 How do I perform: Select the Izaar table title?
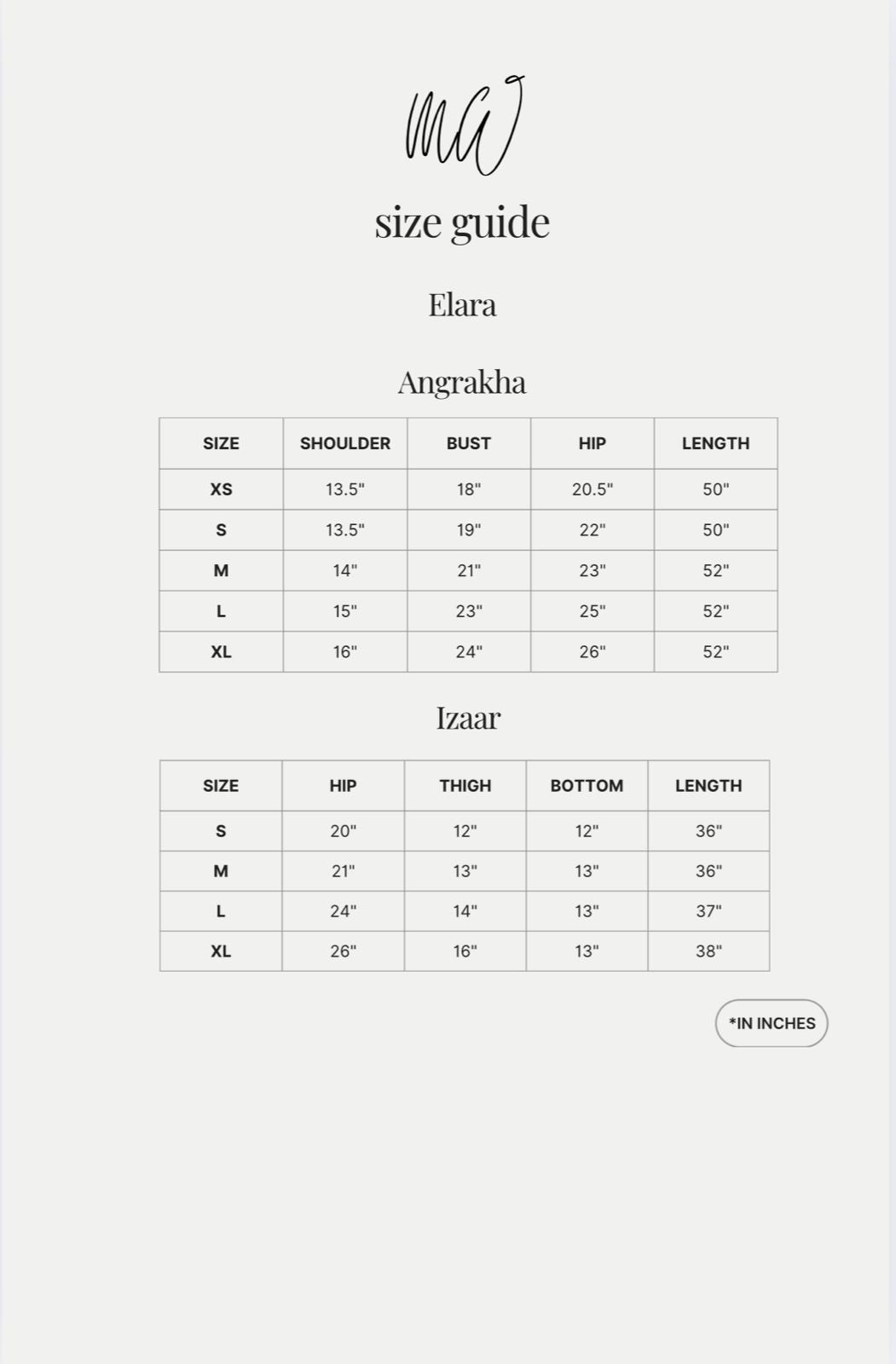pyautogui.click(x=467, y=718)
